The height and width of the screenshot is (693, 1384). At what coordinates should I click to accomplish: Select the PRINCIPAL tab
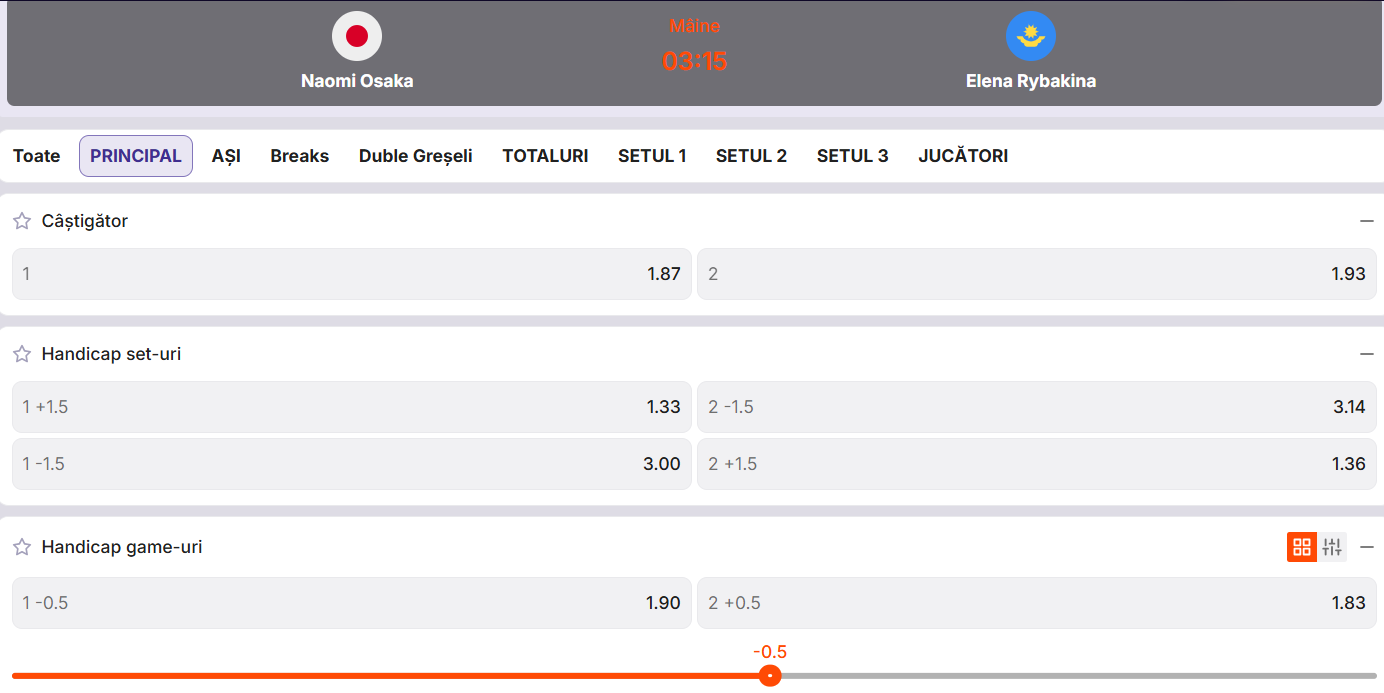click(136, 156)
